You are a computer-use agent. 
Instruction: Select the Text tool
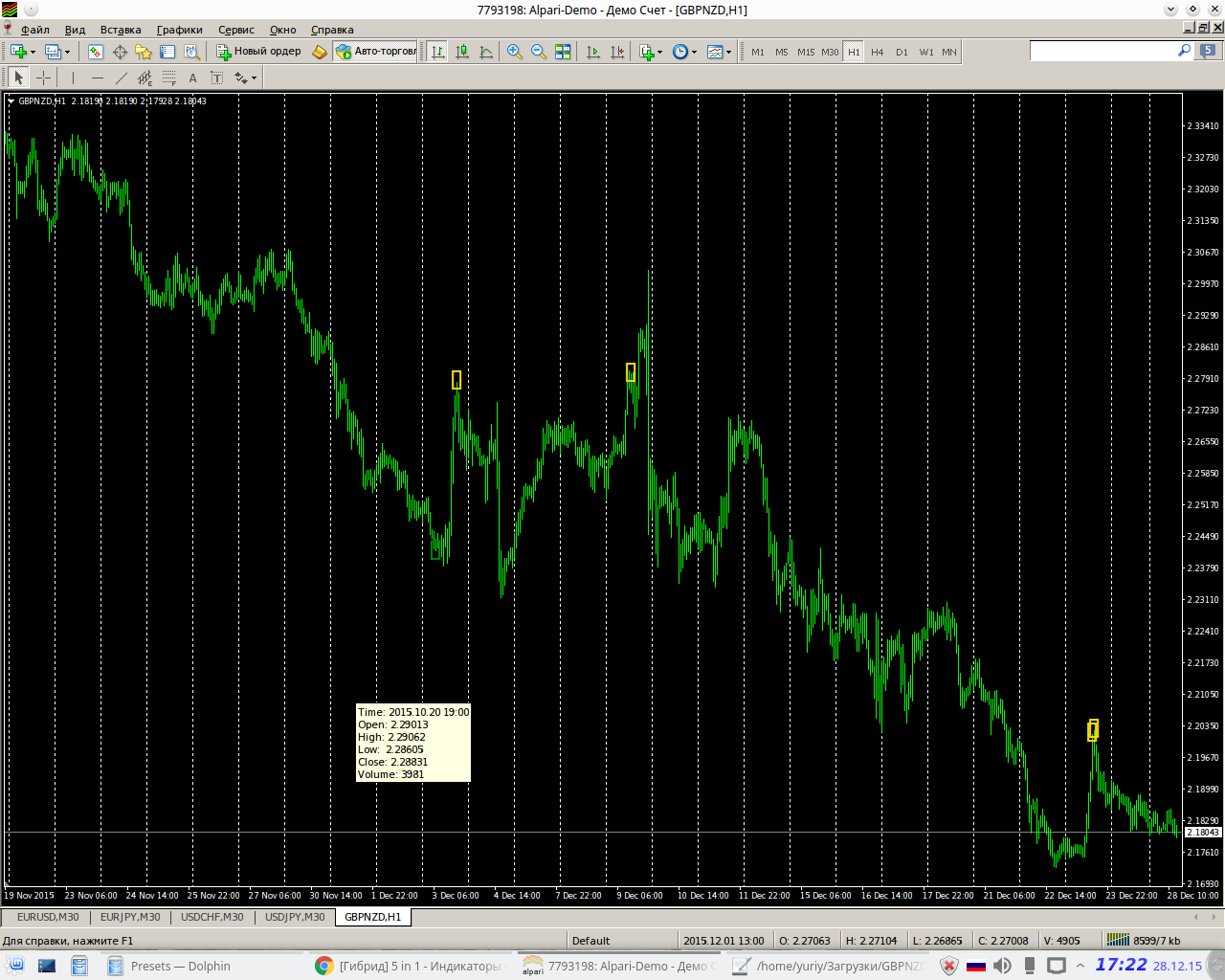(x=192, y=78)
